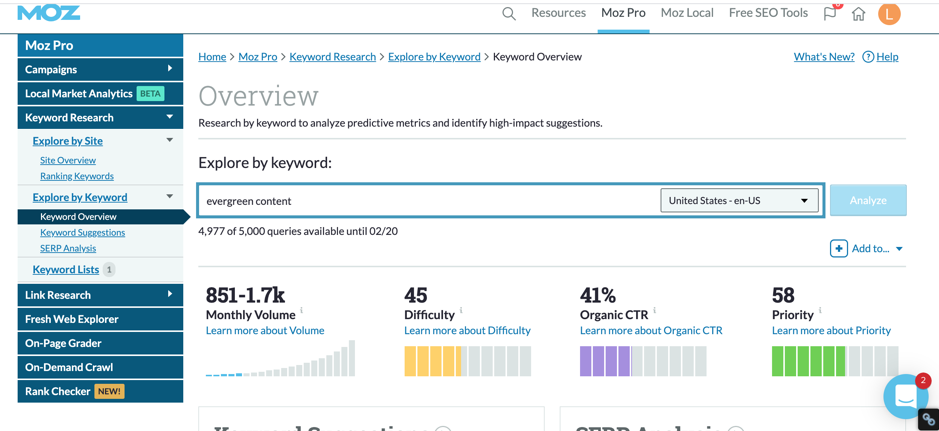Open the Keyword Research breadcrumb link
This screenshot has width=939, height=431.
(332, 57)
